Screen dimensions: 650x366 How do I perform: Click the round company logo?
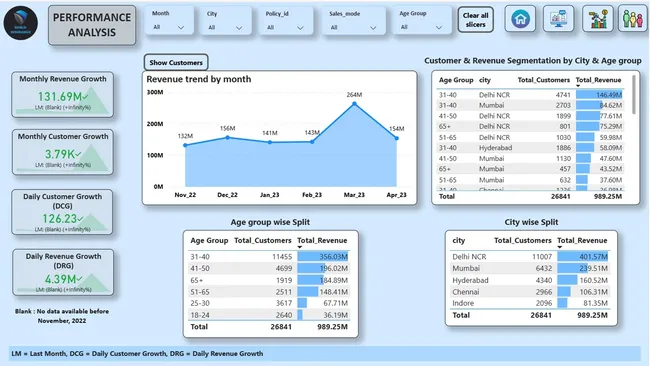[x=21, y=23]
